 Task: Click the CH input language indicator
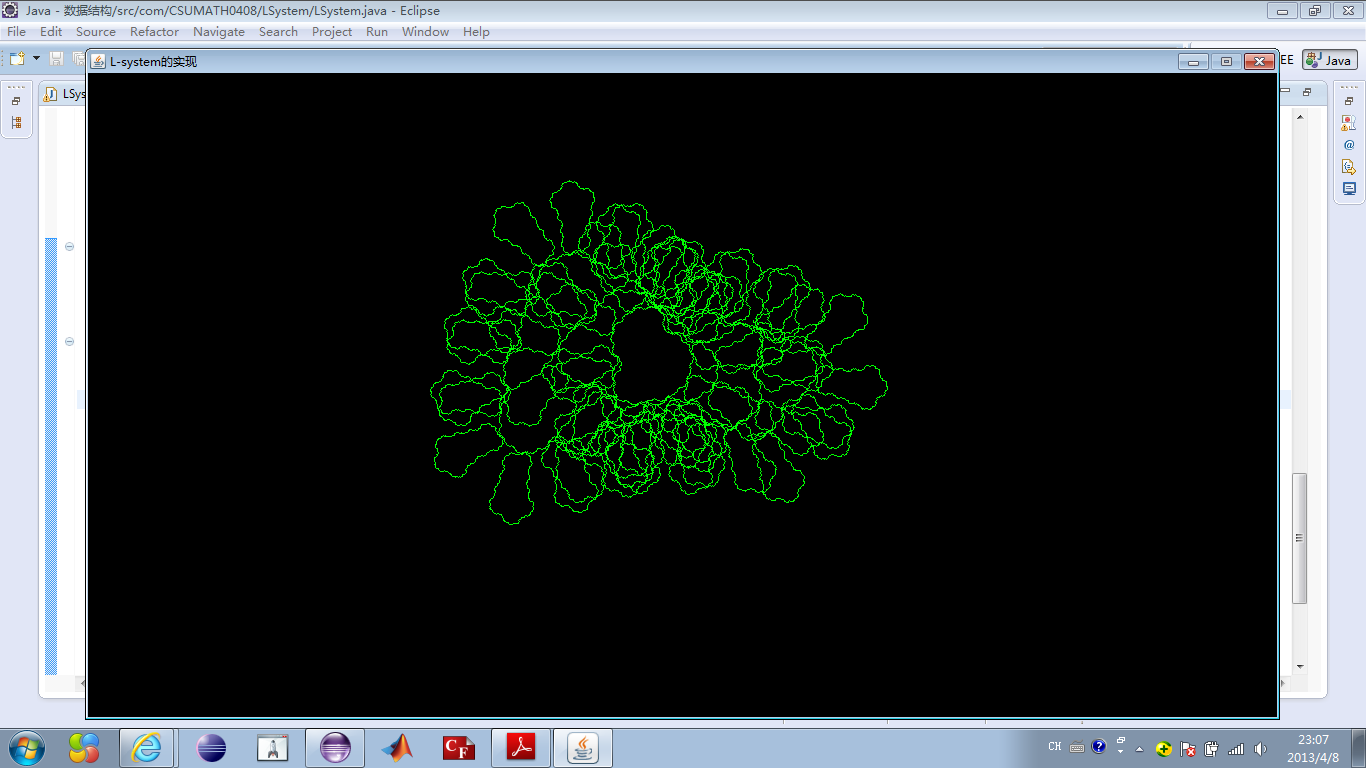click(x=1055, y=747)
